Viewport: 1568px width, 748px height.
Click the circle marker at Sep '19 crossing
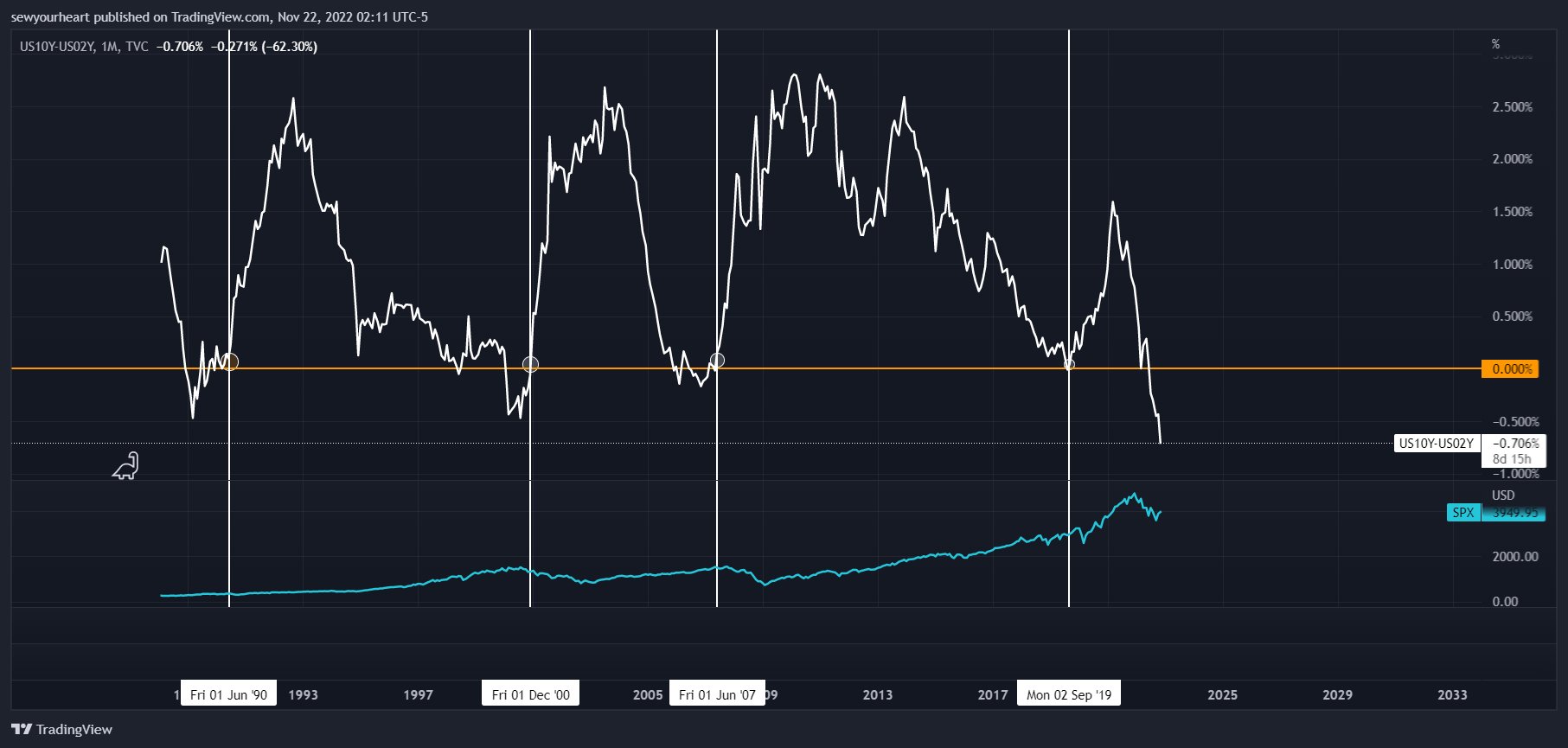pos(1069,365)
